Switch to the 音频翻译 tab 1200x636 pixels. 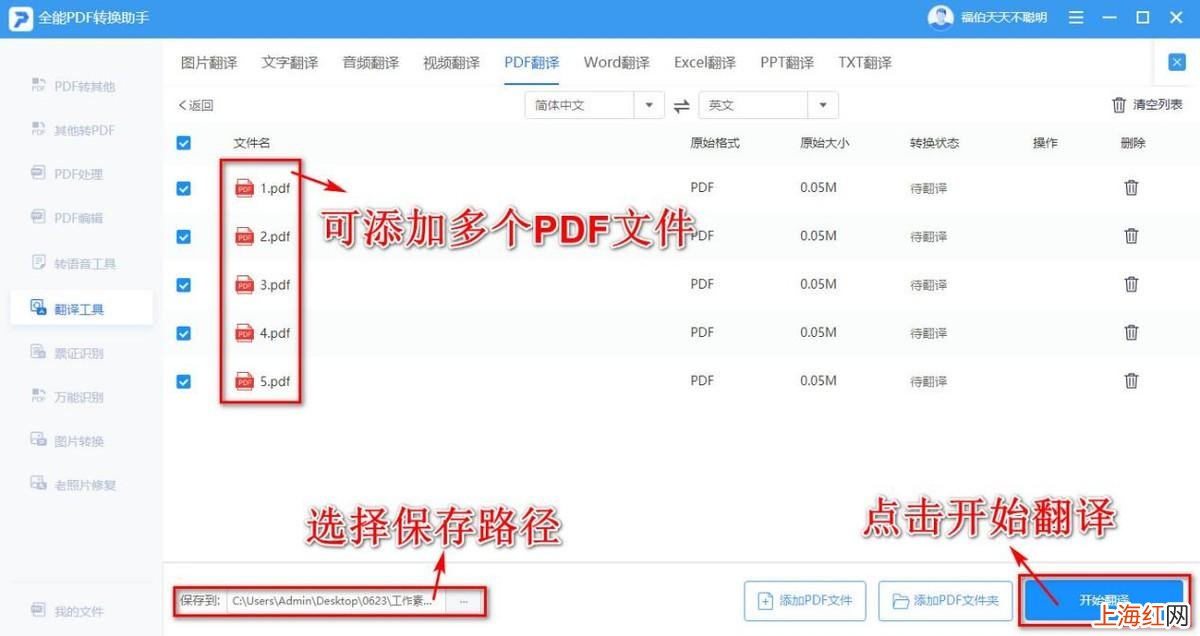coord(371,62)
